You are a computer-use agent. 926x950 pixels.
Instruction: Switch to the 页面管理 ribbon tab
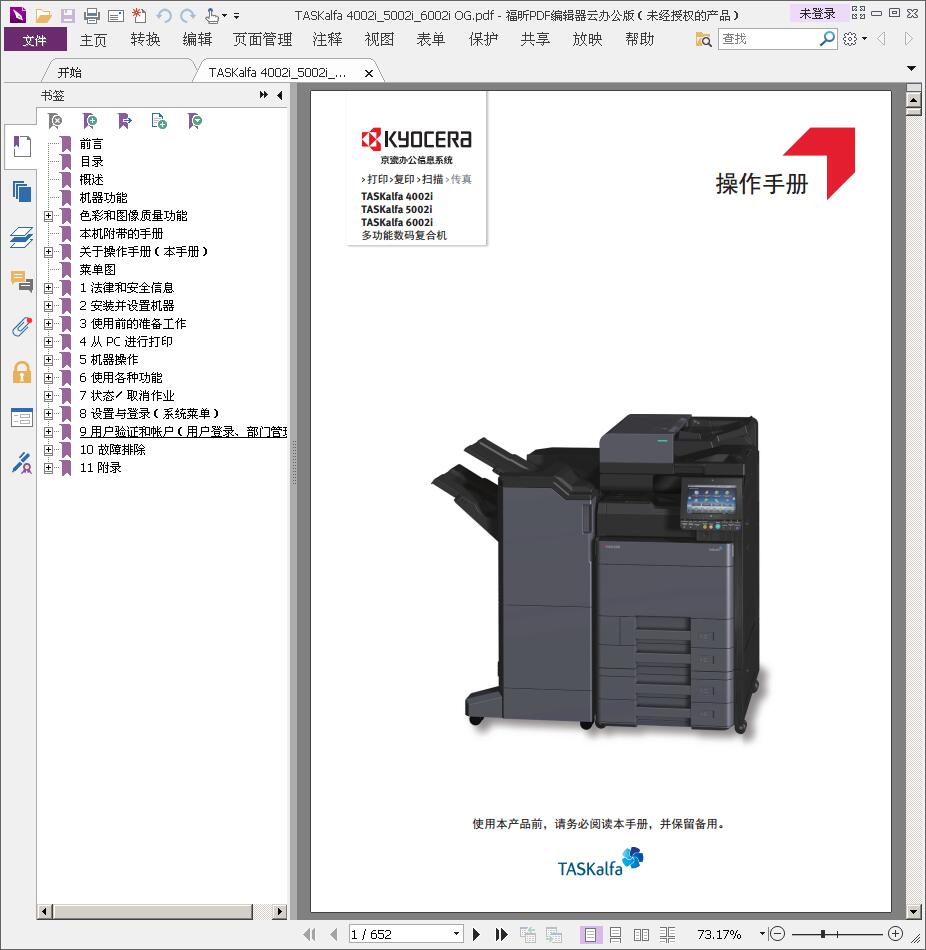[262, 40]
